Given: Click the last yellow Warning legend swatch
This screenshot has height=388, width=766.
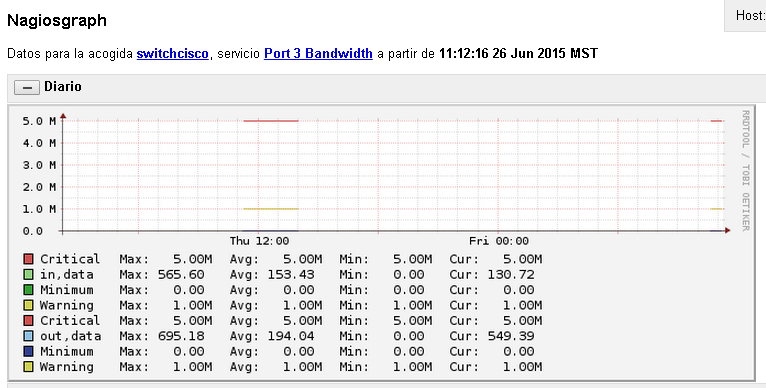Looking at the screenshot, I should coord(28,366).
